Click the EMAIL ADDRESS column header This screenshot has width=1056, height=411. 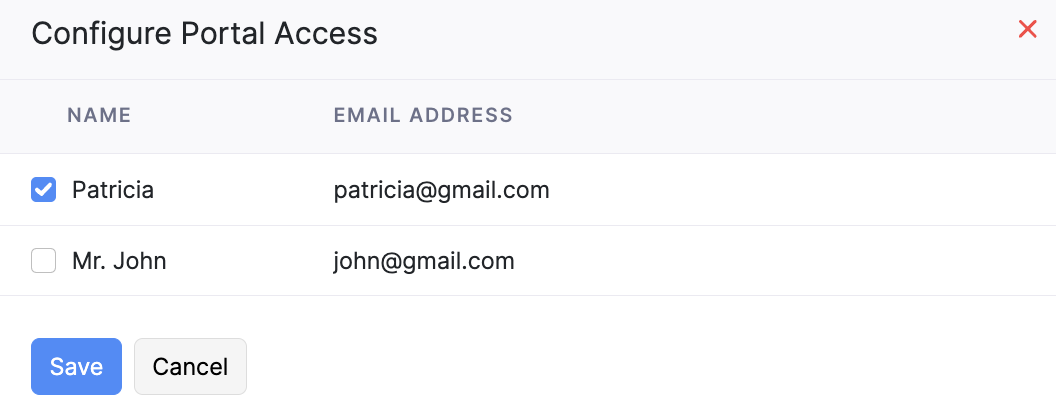pyautogui.click(x=423, y=116)
